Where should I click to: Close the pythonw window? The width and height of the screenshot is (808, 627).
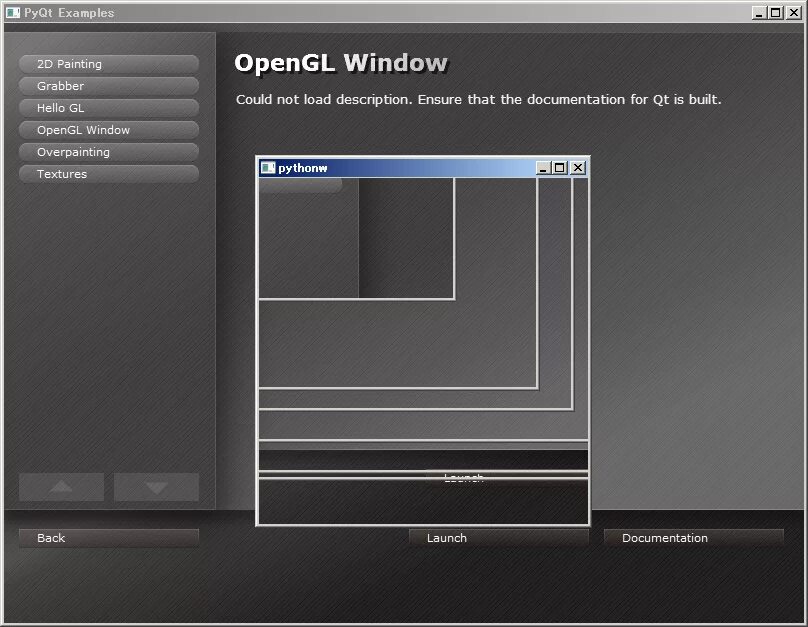point(578,168)
